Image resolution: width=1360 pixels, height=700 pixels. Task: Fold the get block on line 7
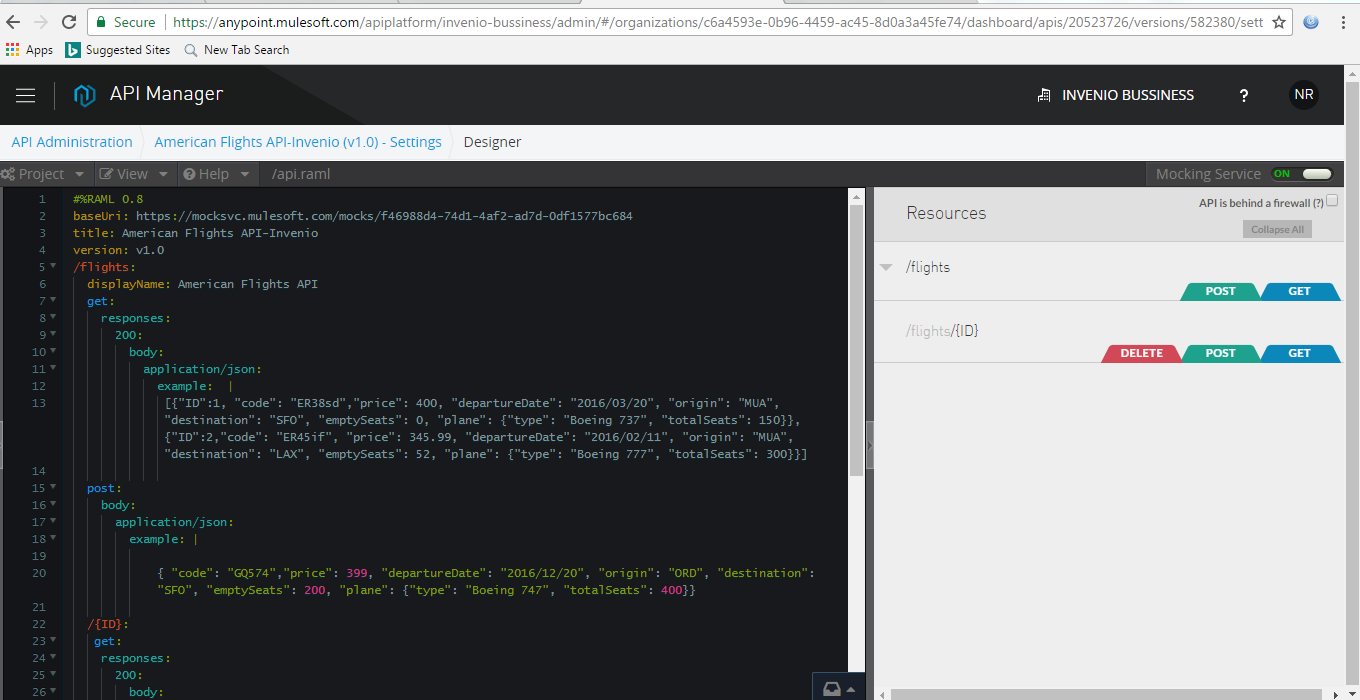(x=53, y=301)
